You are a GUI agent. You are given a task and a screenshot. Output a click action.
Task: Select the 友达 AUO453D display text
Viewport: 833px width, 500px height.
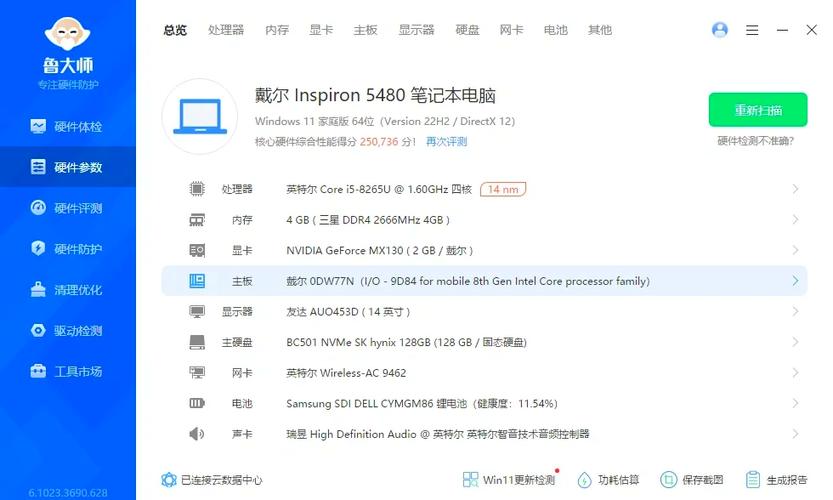[x=348, y=312]
